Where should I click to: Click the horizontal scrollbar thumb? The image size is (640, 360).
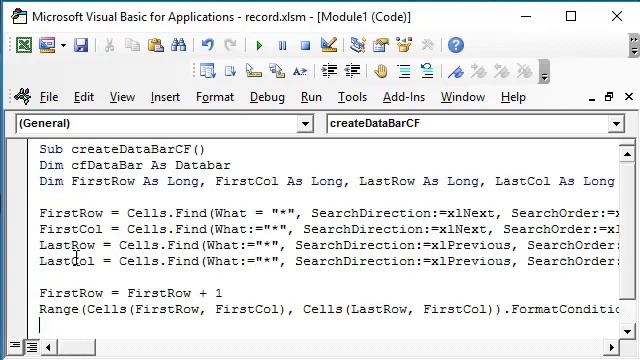point(76,347)
